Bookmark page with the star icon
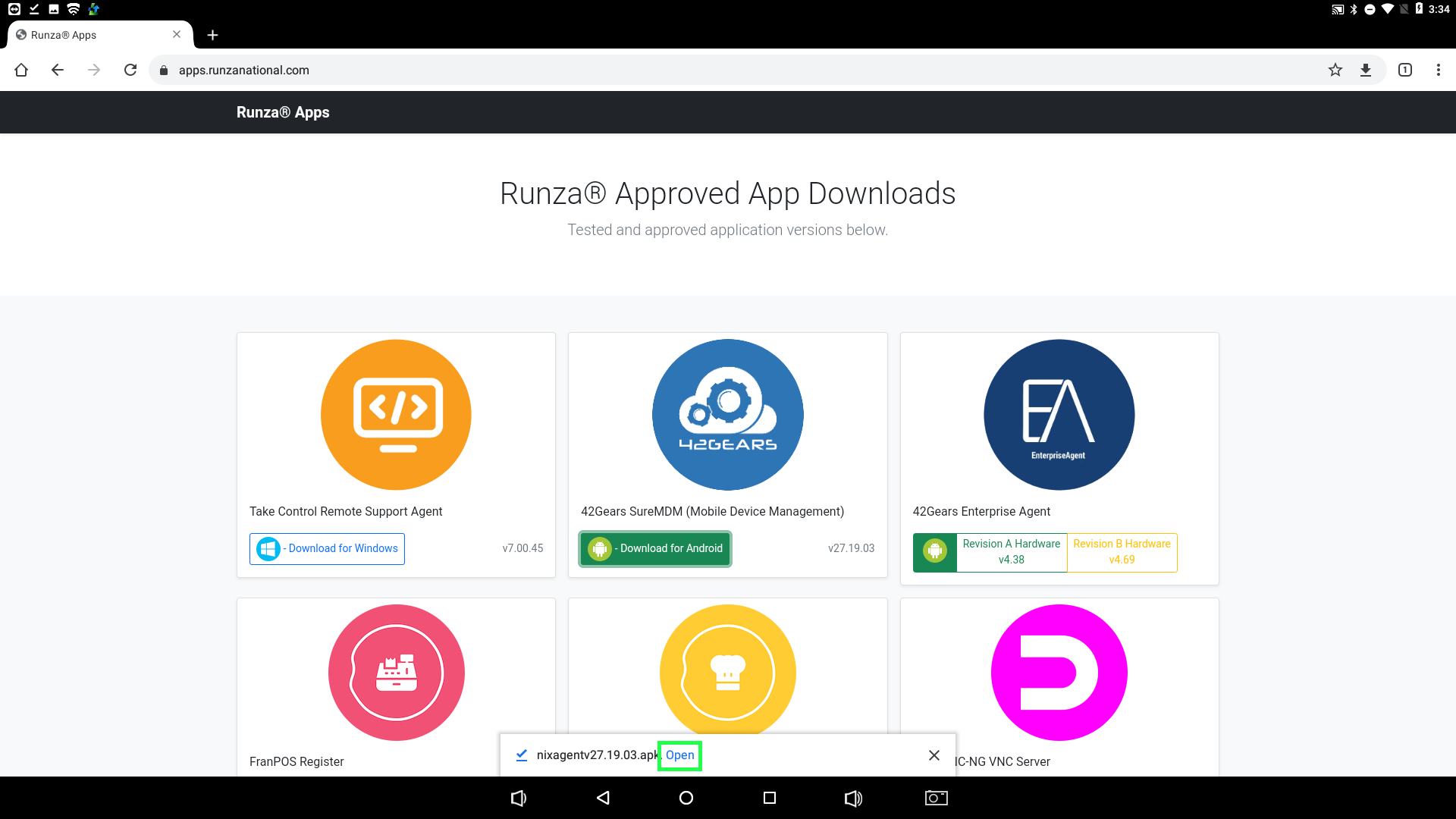The height and width of the screenshot is (819, 1456). tap(1335, 70)
